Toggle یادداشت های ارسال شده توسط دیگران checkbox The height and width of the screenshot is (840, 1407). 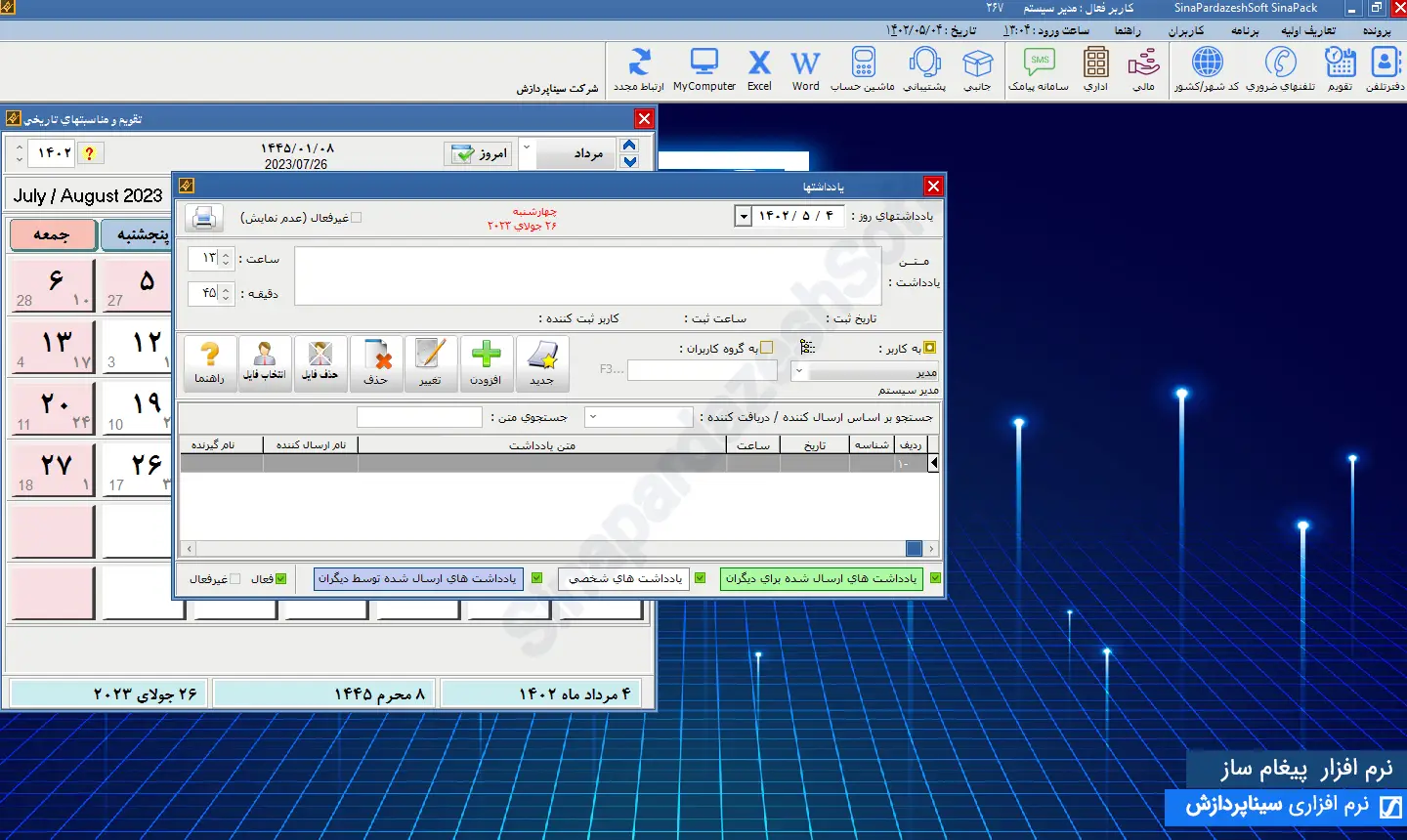click(x=536, y=578)
